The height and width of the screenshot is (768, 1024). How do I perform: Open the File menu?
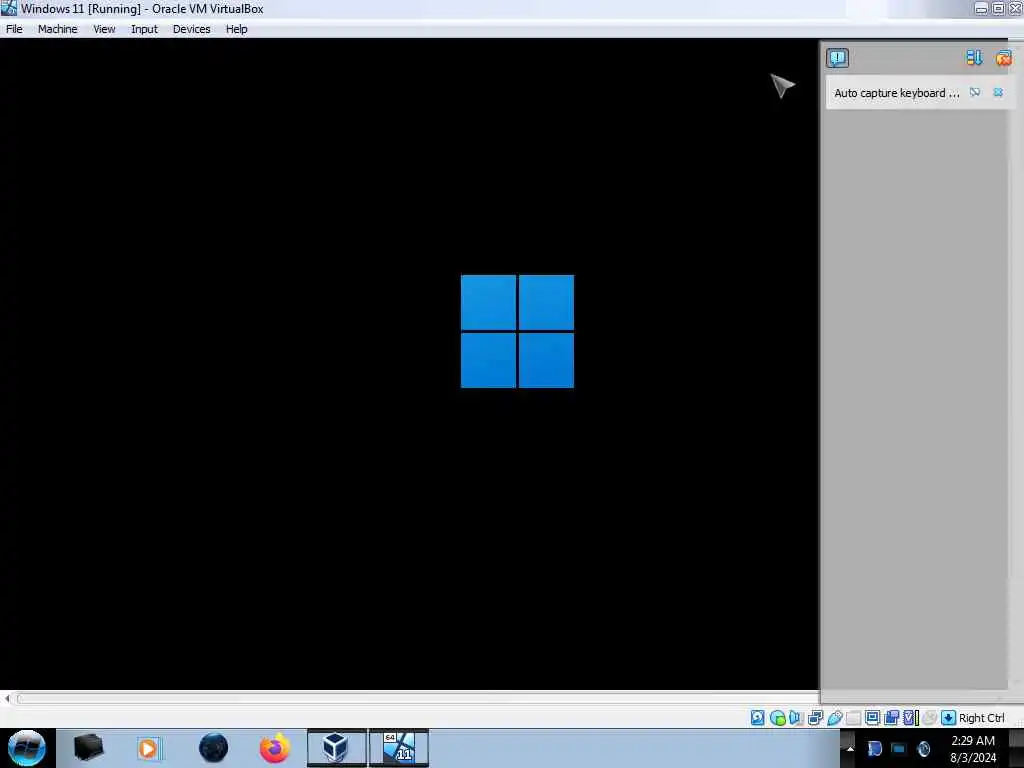tap(14, 29)
